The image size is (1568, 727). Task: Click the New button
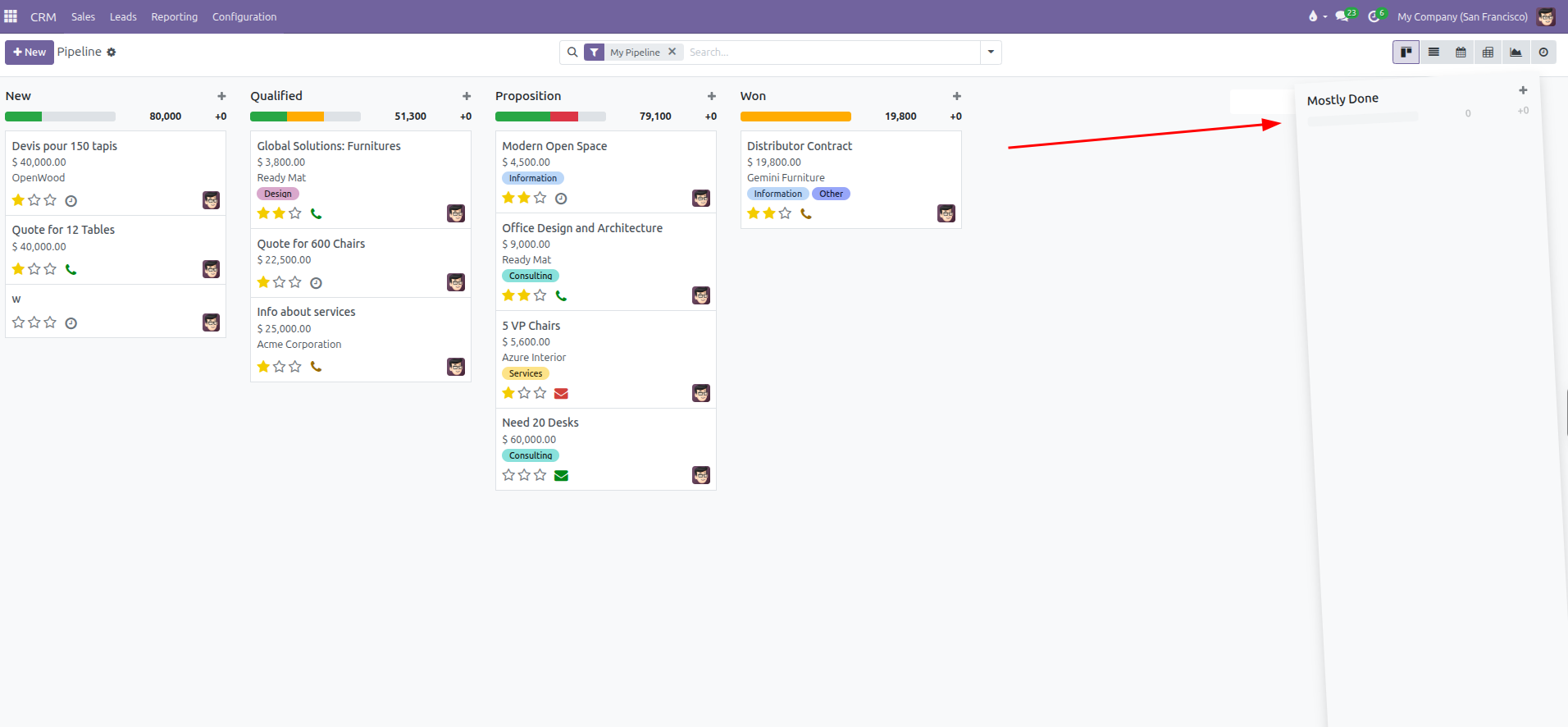click(x=30, y=53)
